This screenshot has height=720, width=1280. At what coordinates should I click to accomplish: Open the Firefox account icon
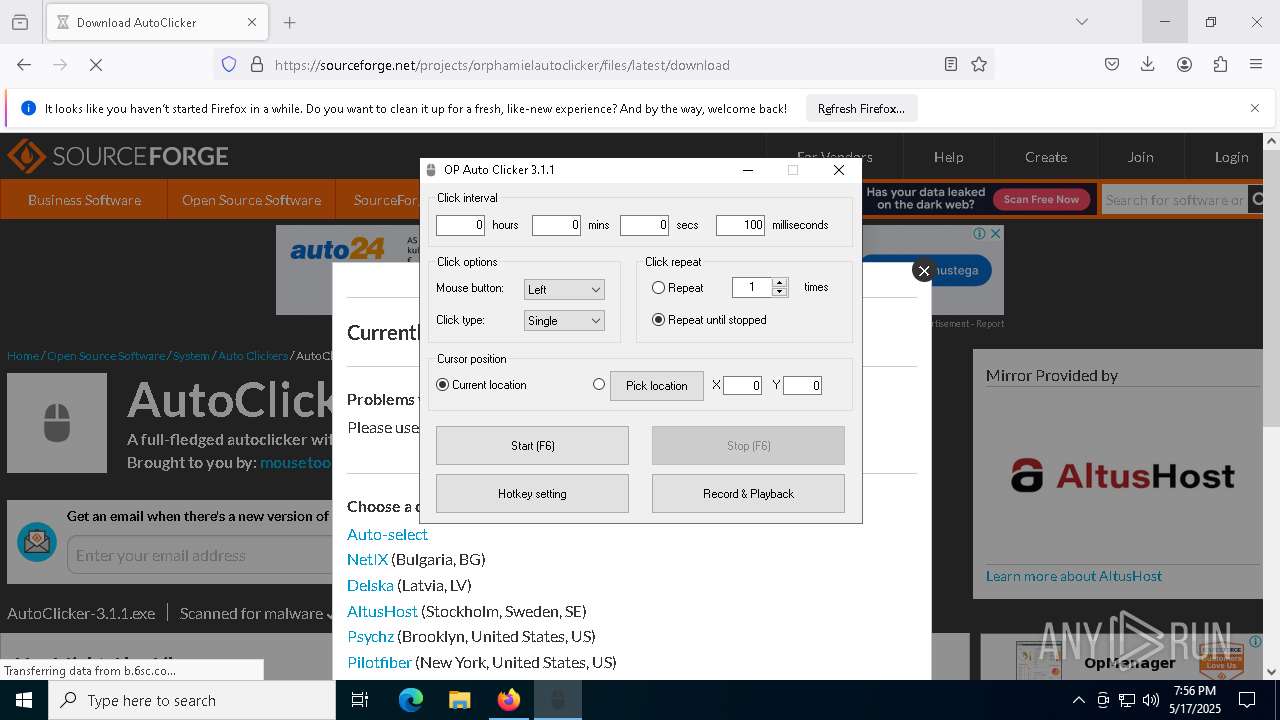(1184, 64)
